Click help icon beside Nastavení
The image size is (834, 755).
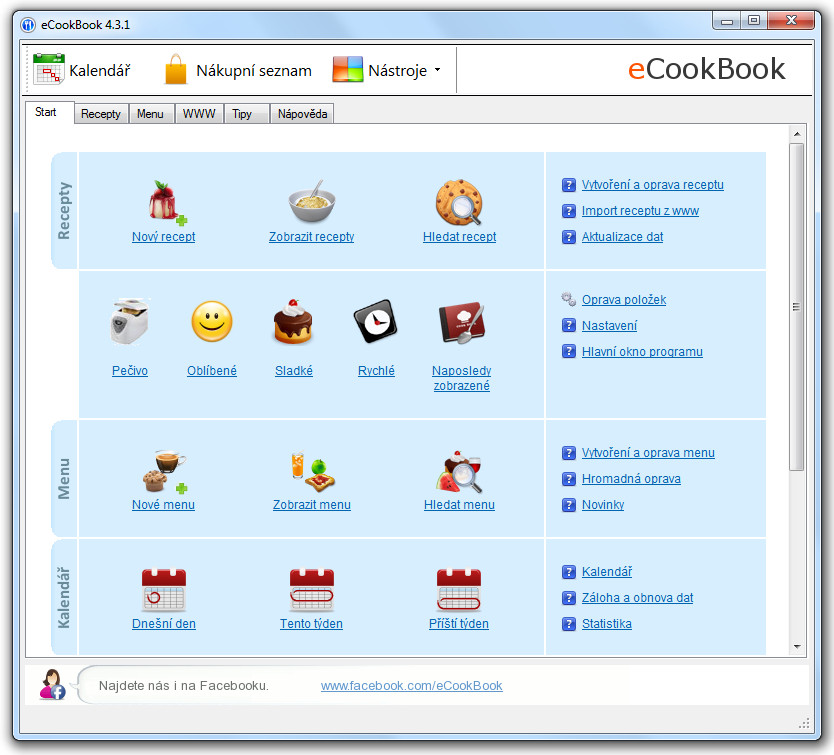(569, 325)
